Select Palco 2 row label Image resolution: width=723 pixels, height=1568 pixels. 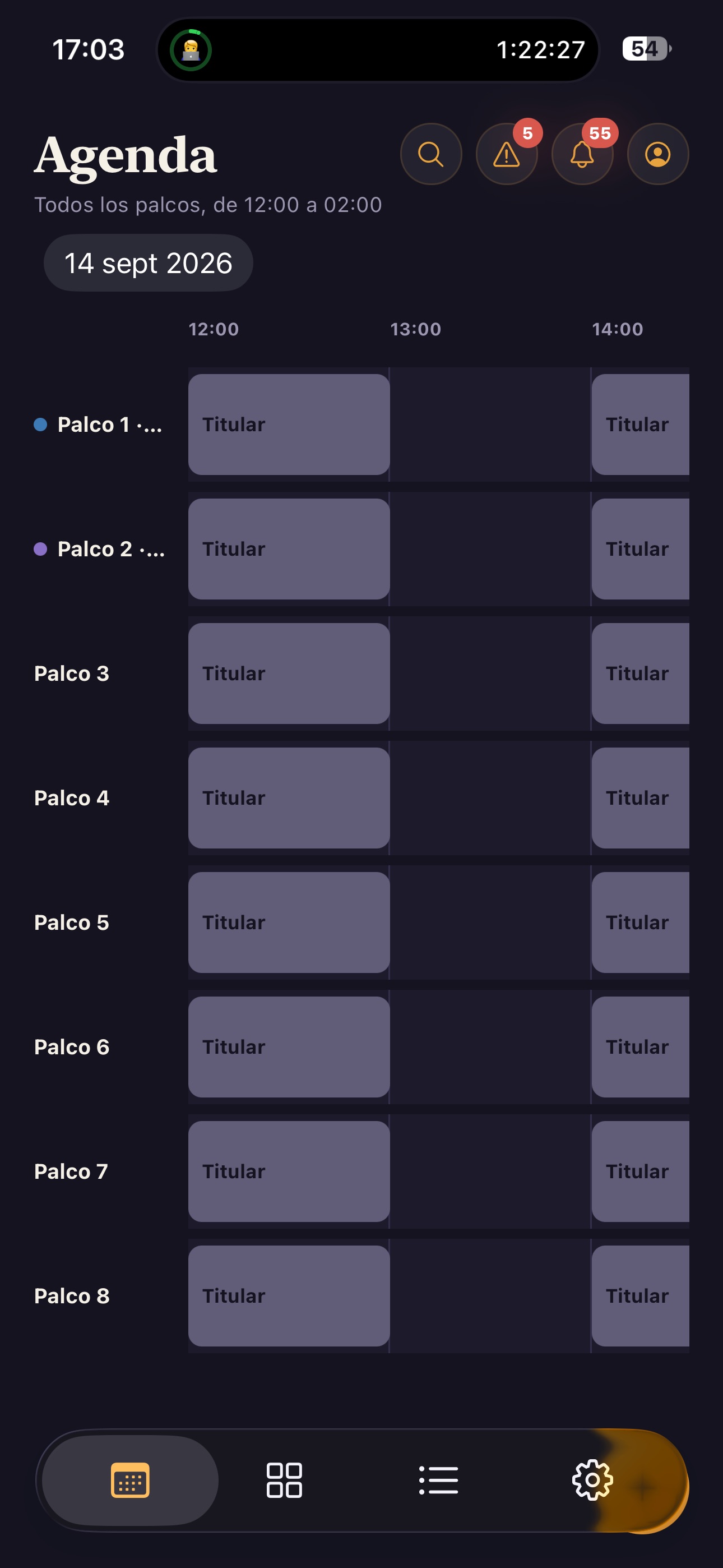99,549
